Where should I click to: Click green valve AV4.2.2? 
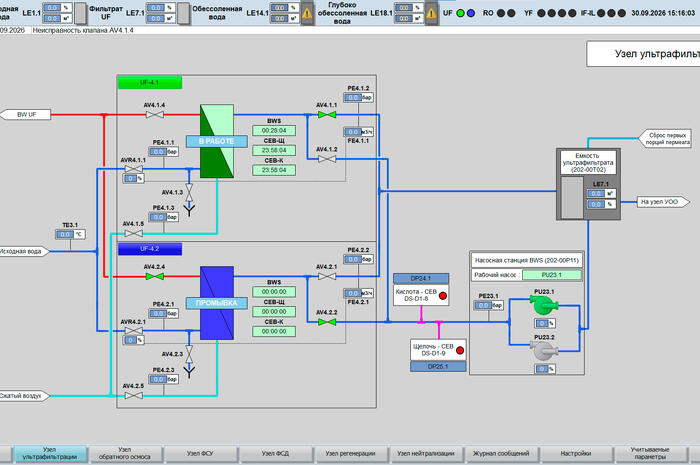pyautogui.click(x=327, y=322)
